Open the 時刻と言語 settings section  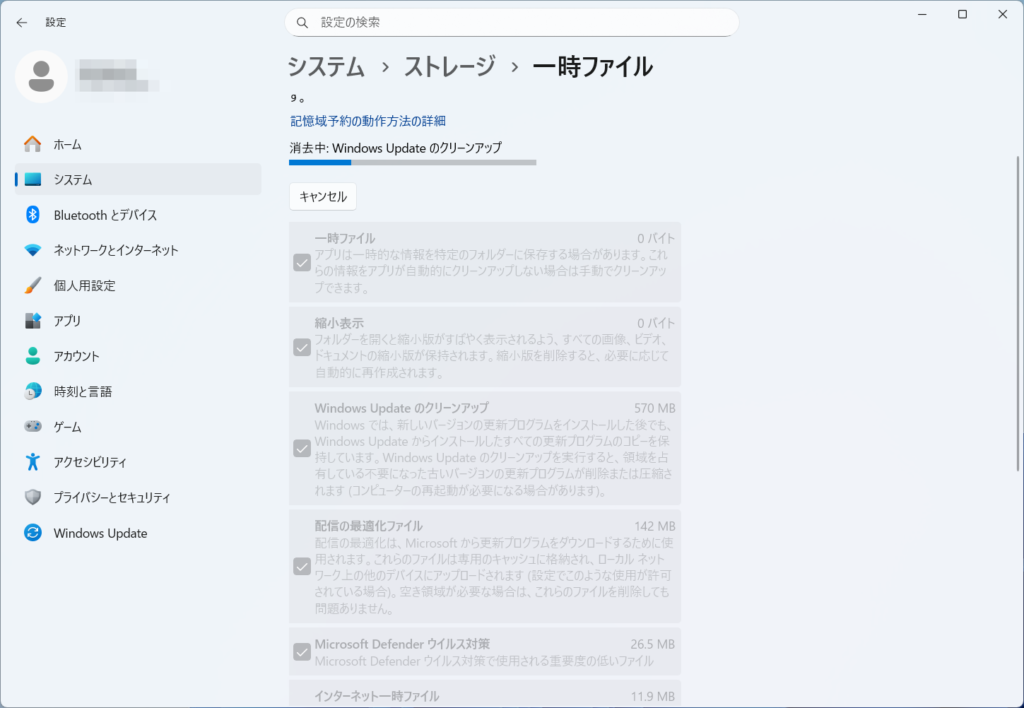click(82, 392)
